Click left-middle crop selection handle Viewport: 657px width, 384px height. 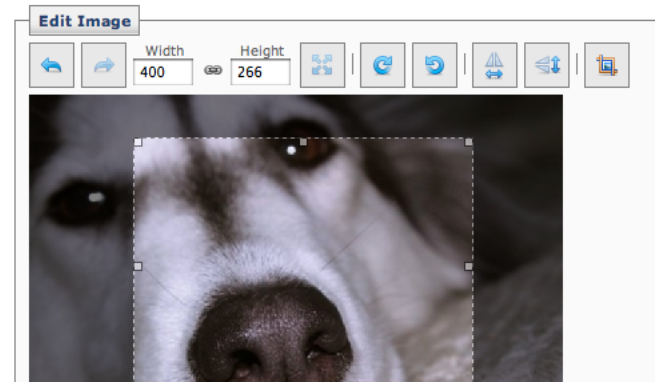point(138,266)
